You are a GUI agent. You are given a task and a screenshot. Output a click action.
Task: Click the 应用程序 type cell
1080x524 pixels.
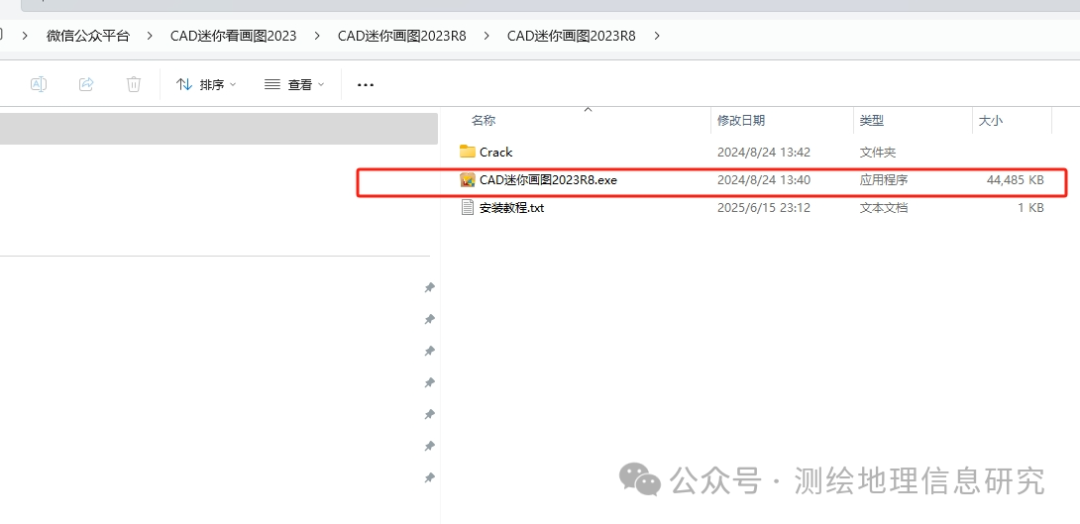tap(884, 180)
